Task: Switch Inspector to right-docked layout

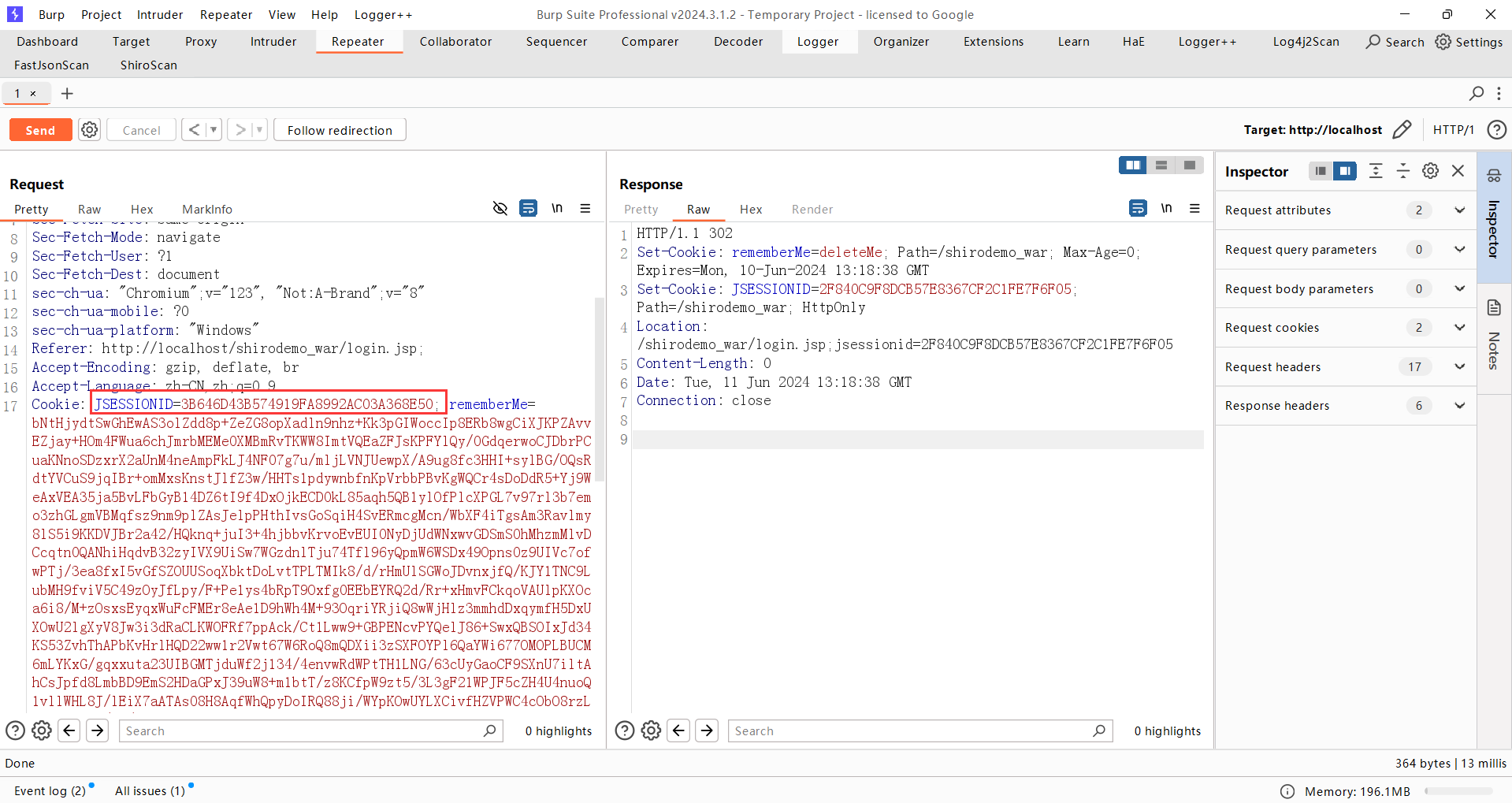Action: tap(1345, 171)
